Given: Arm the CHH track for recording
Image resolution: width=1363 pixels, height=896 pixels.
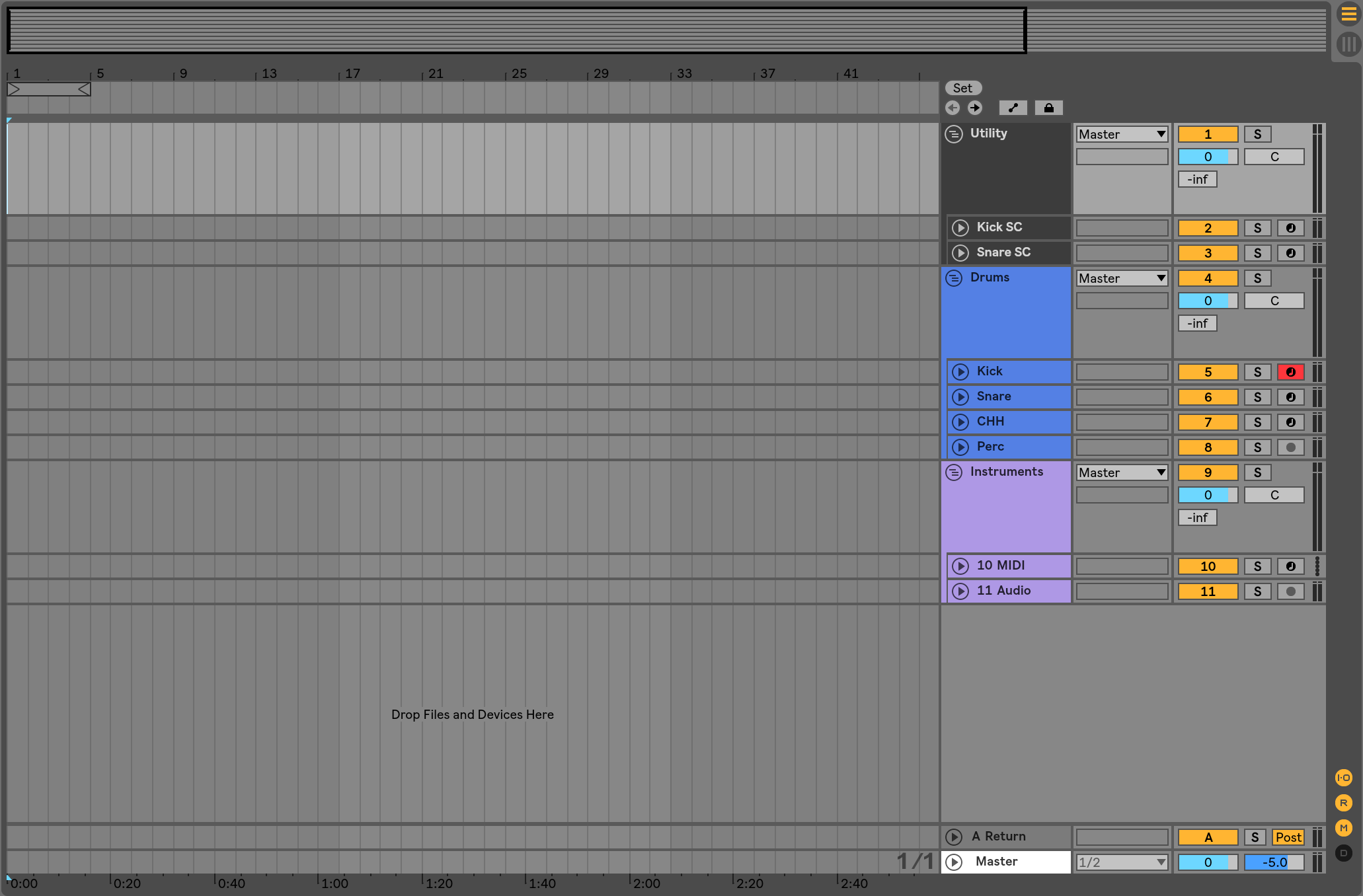Looking at the screenshot, I should click(1291, 422).
